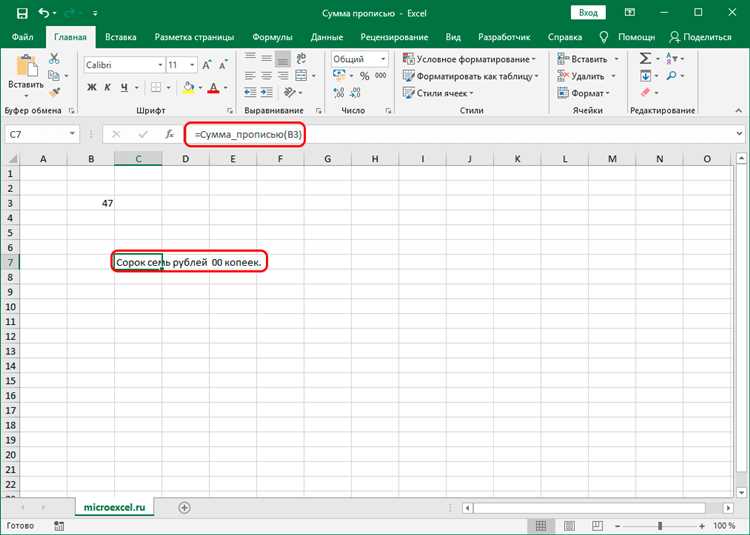Click the increase font size icon

(207, 65)
